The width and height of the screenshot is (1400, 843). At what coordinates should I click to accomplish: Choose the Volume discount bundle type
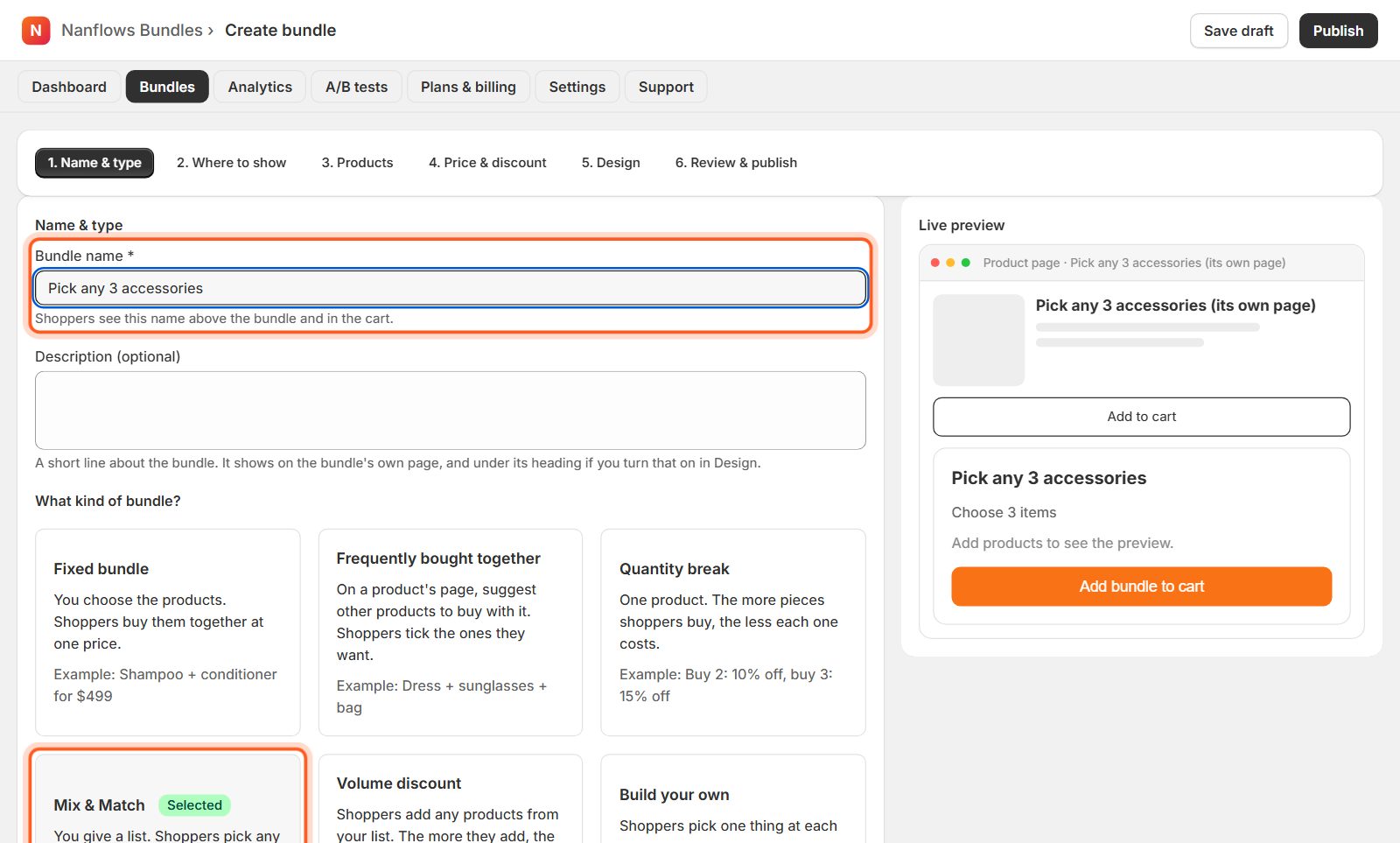click(451, 798)
